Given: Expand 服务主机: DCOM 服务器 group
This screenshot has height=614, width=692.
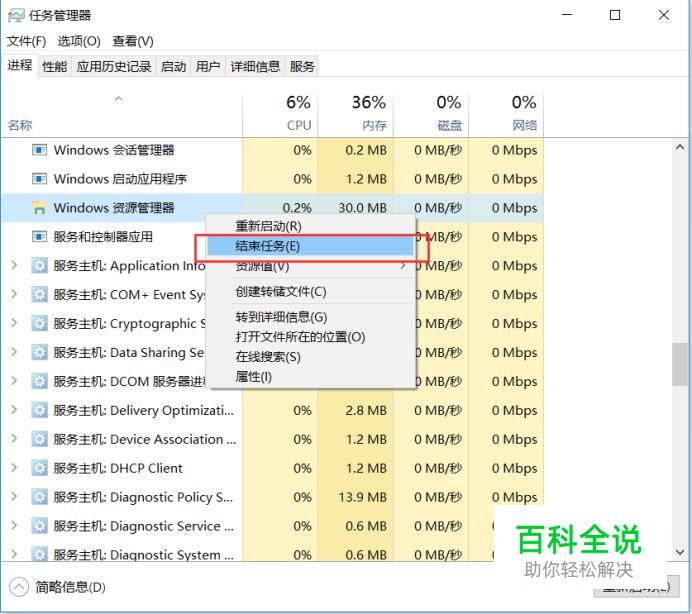Looking at the screenshot, I should 14,381.
